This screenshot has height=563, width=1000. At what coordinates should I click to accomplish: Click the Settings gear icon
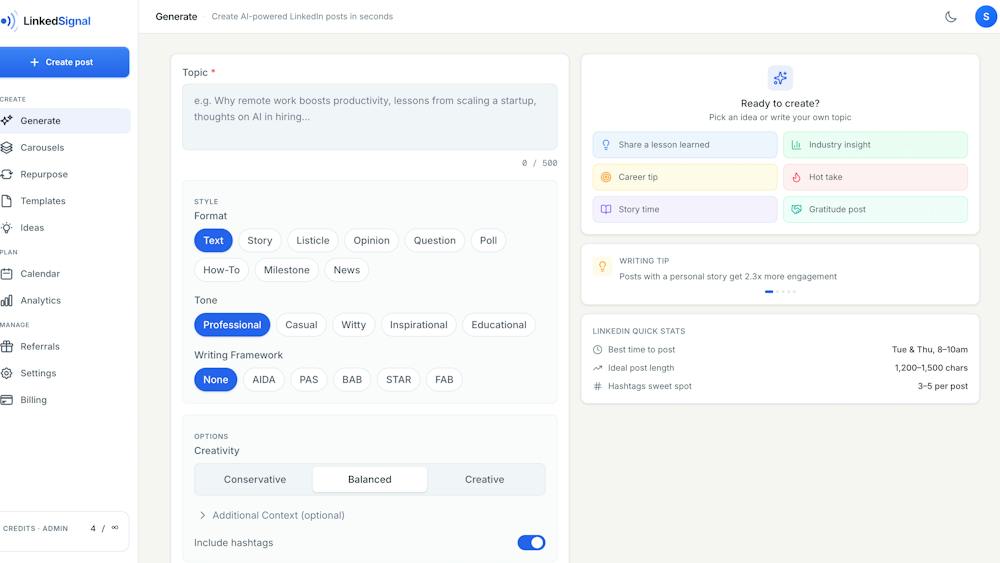point(7,373)
